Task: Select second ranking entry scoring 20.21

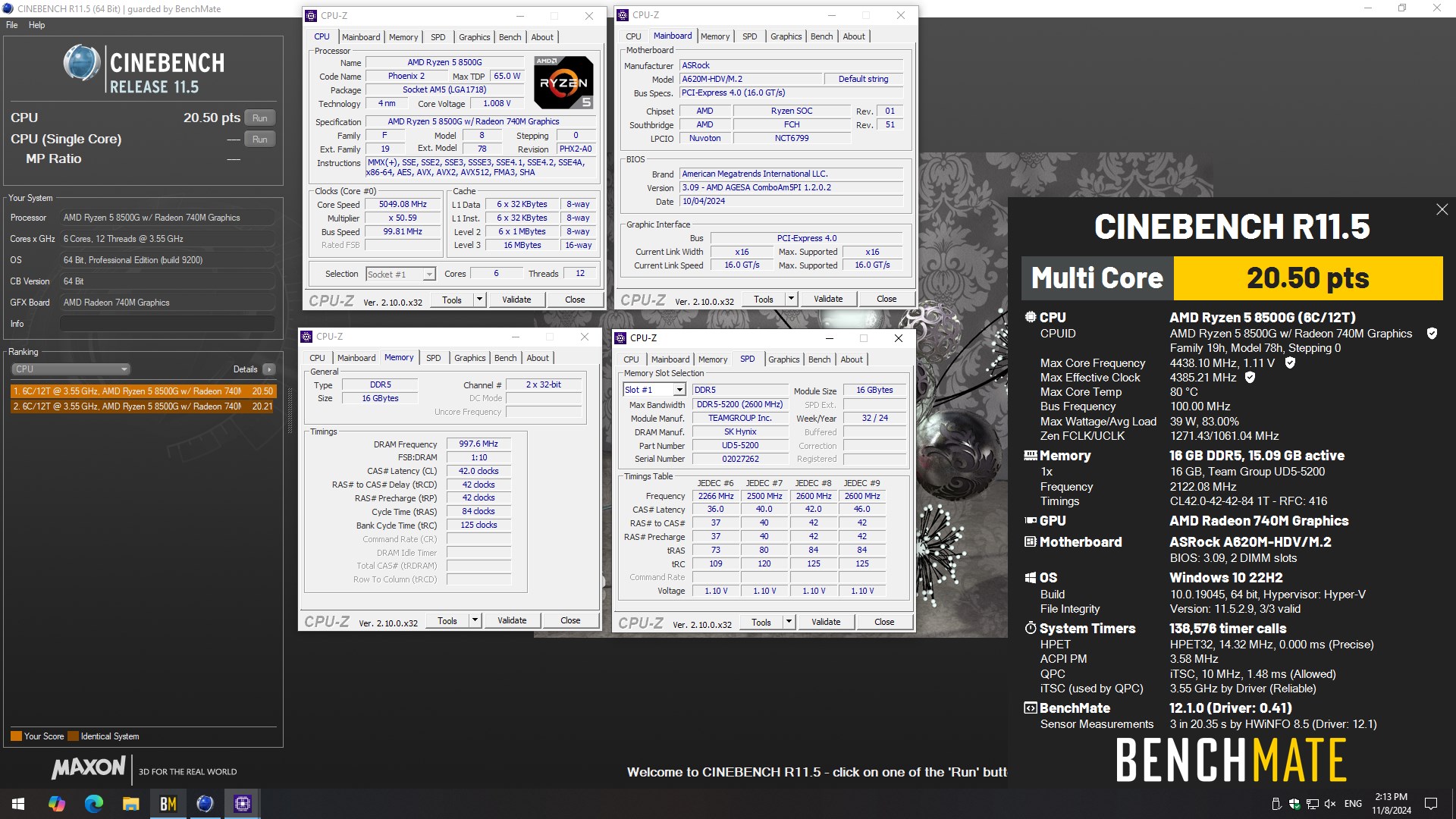Action: (x=143, y=406)
